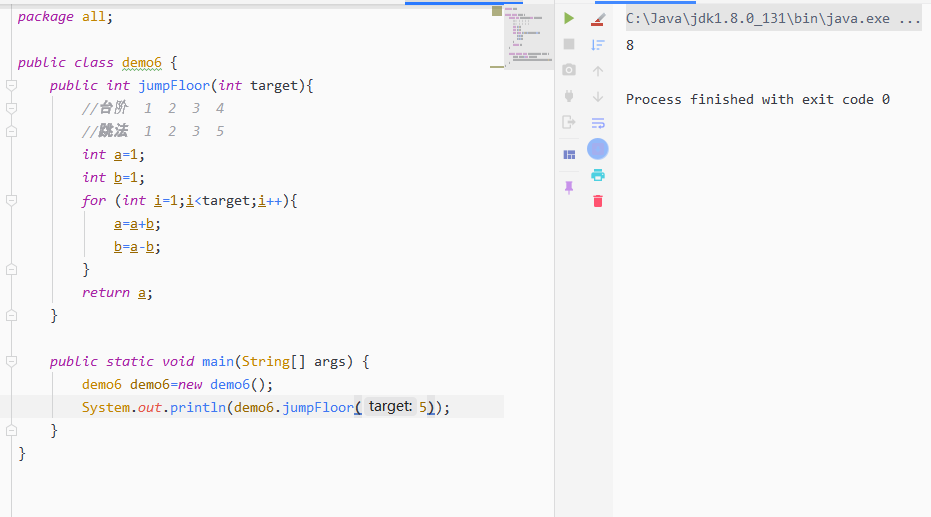Image resolution: width=931 pixels, height=517 pixels.
Task: Click fold end marker at jumpFloor closing brace
Action: [x=11, y=316]
